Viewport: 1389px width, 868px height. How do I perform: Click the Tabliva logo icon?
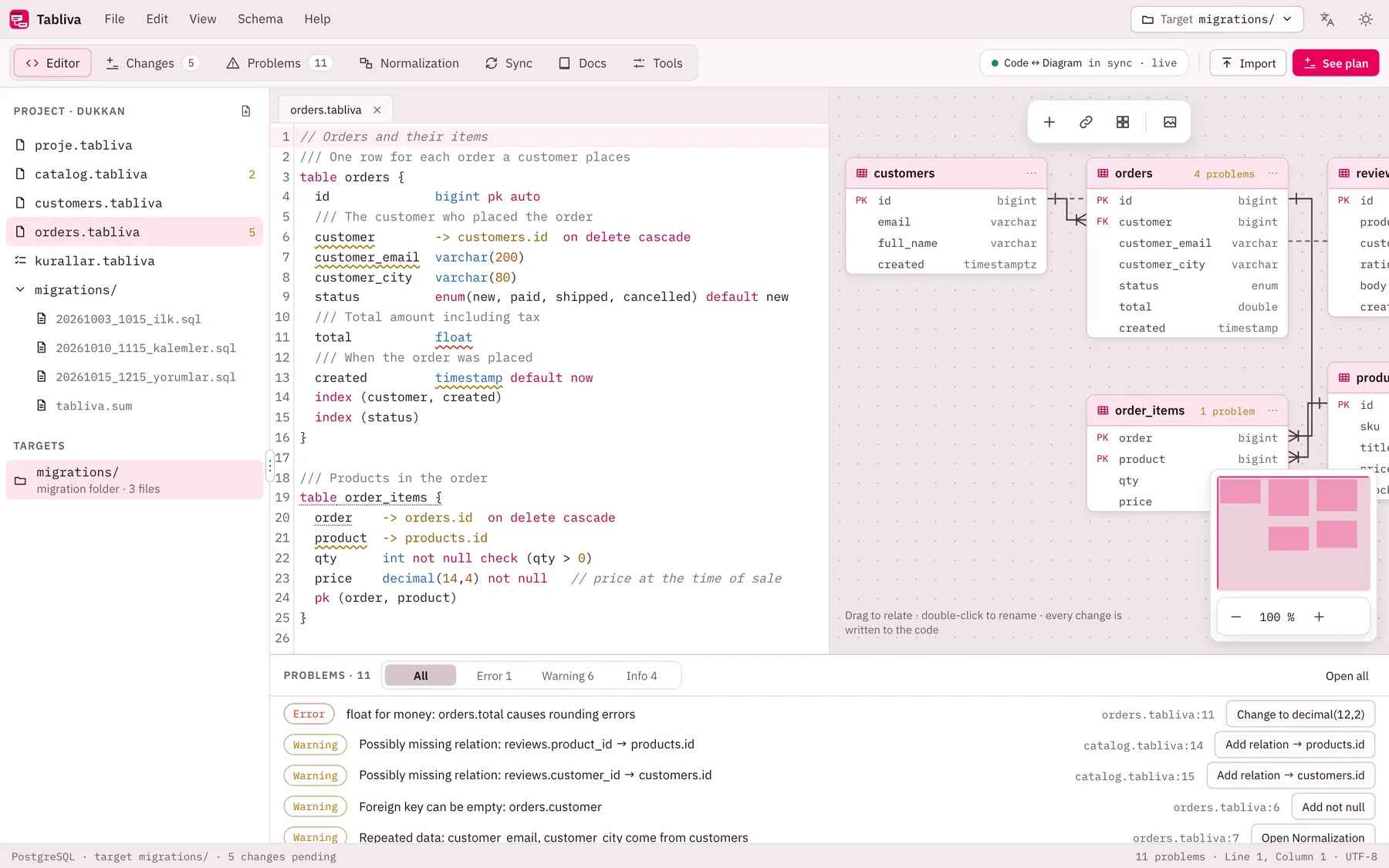pyautogui.click(x=19, y=19)
